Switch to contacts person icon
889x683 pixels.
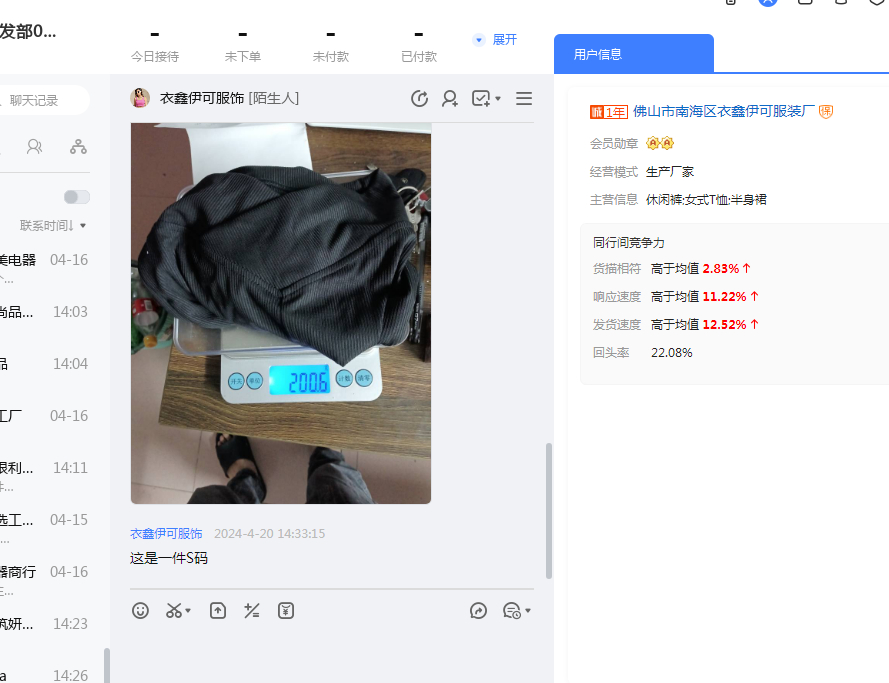35,147
